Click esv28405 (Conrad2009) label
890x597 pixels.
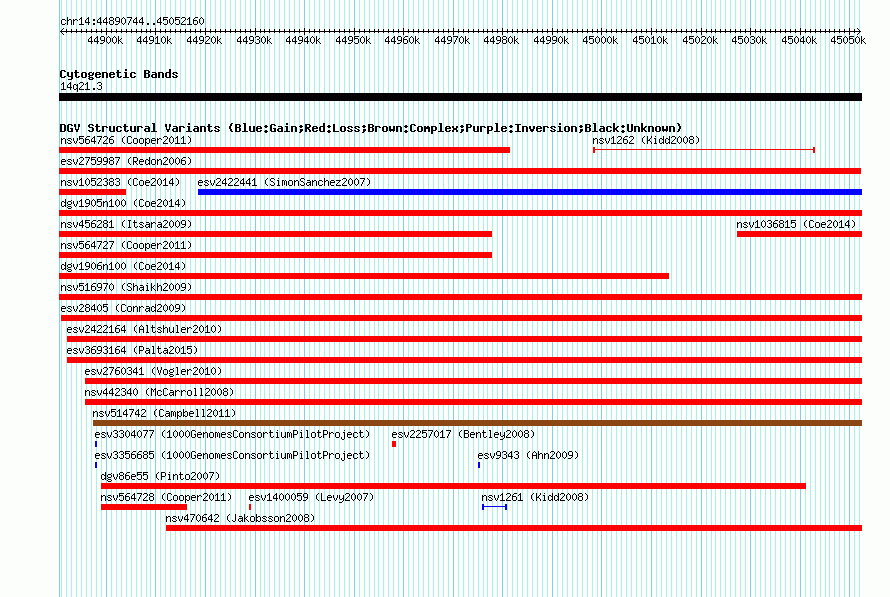123,308
